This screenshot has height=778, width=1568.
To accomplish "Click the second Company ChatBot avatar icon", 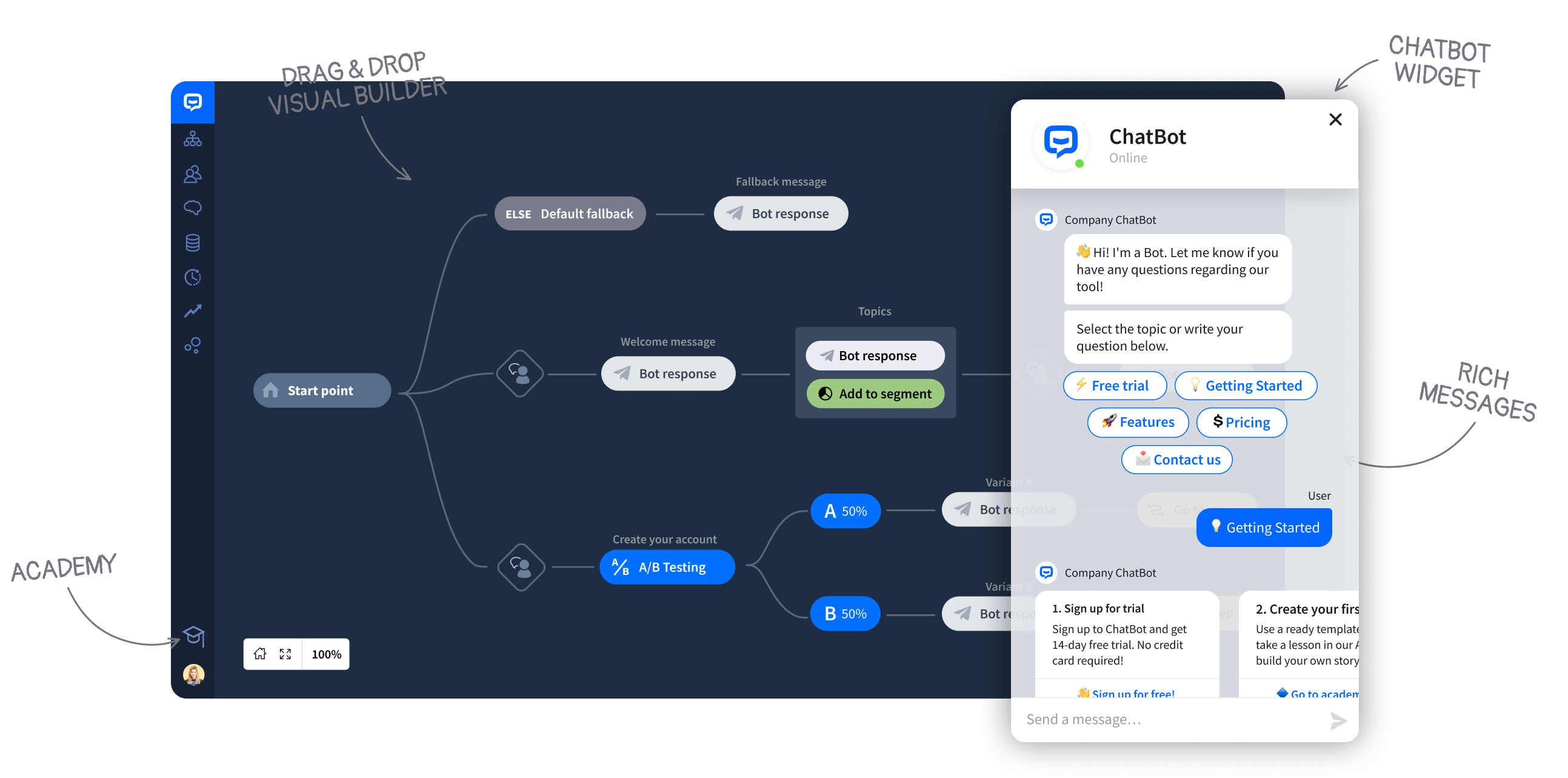I will click(x=1046, y=572).
